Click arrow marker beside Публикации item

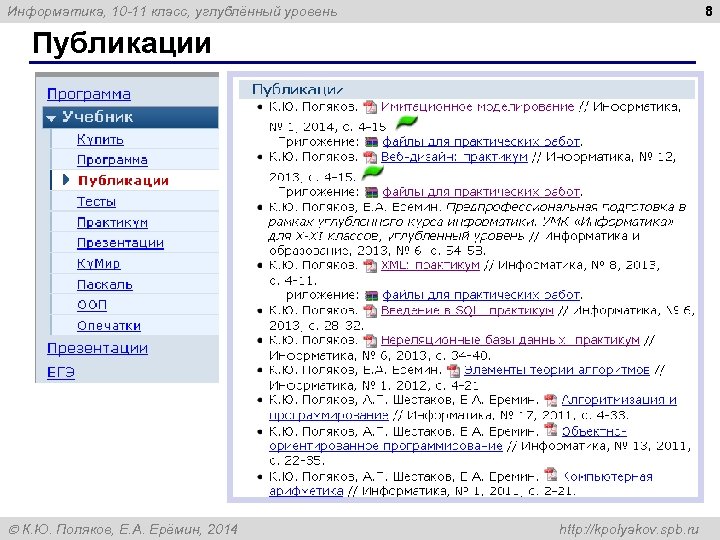pyautogui.click(x=66, y=180)
